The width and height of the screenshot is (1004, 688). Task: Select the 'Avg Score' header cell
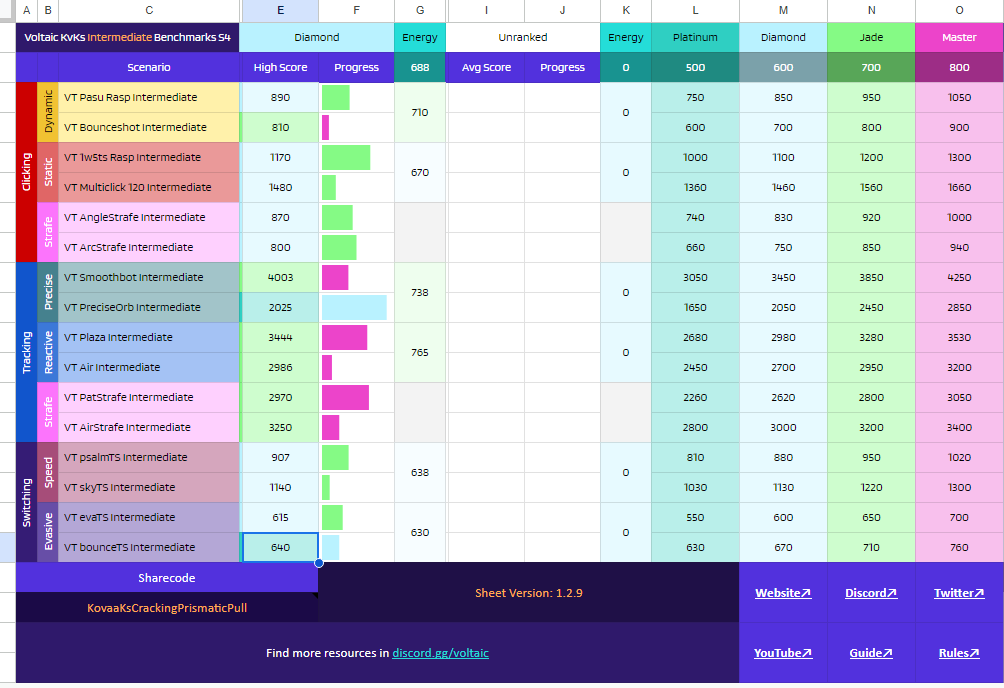point(486,67)
